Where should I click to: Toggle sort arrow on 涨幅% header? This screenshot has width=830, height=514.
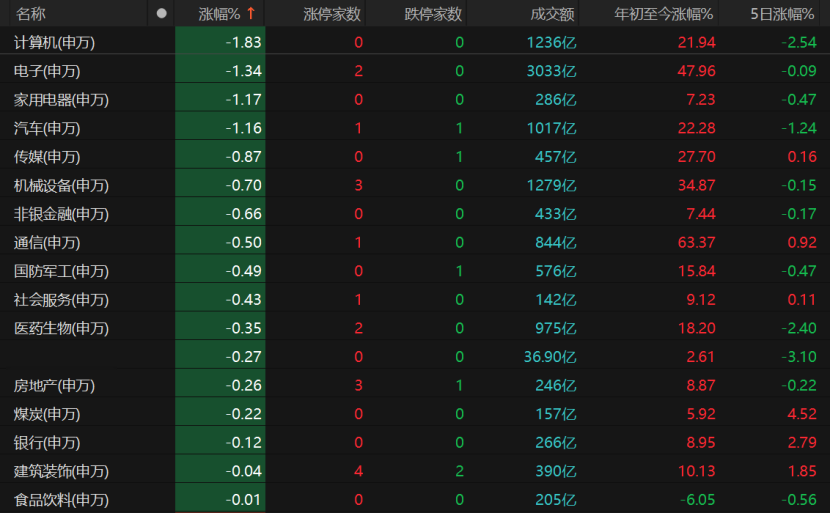[x=251, y=14]
